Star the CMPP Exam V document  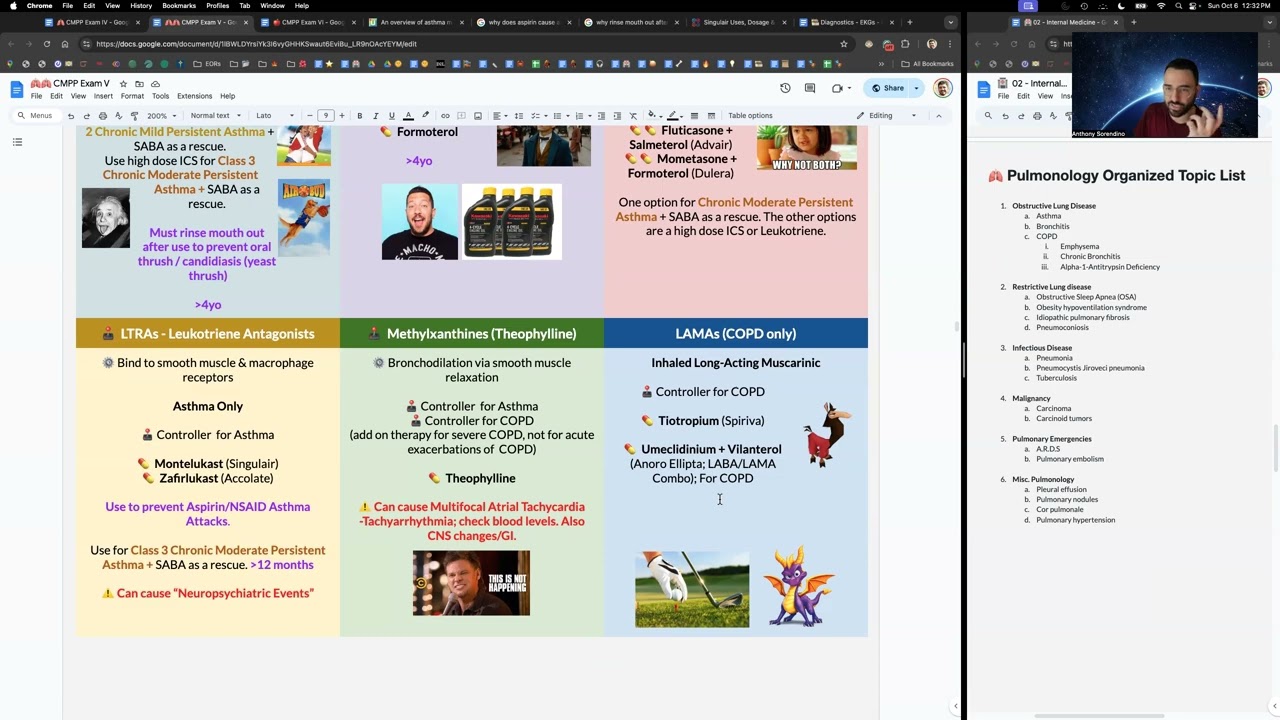[x=123, y=84]
